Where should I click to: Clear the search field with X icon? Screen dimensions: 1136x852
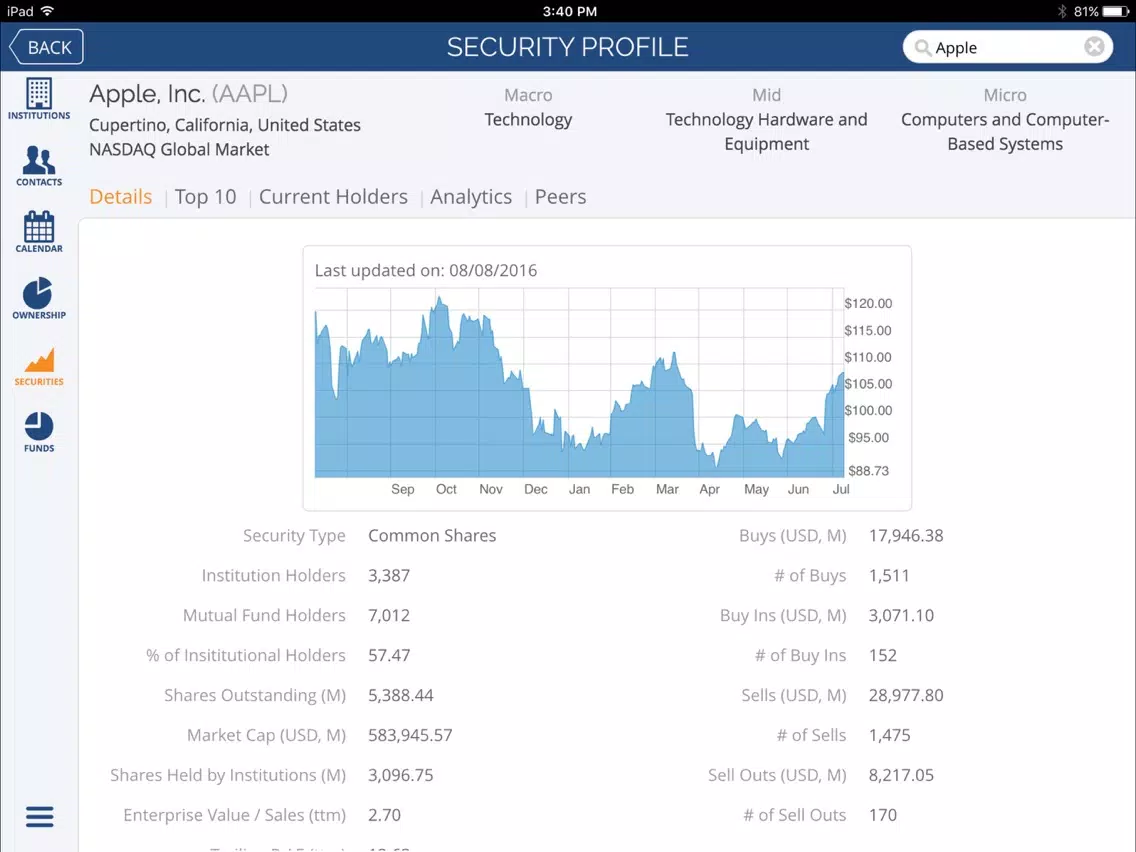click(x=1094, y=47)
